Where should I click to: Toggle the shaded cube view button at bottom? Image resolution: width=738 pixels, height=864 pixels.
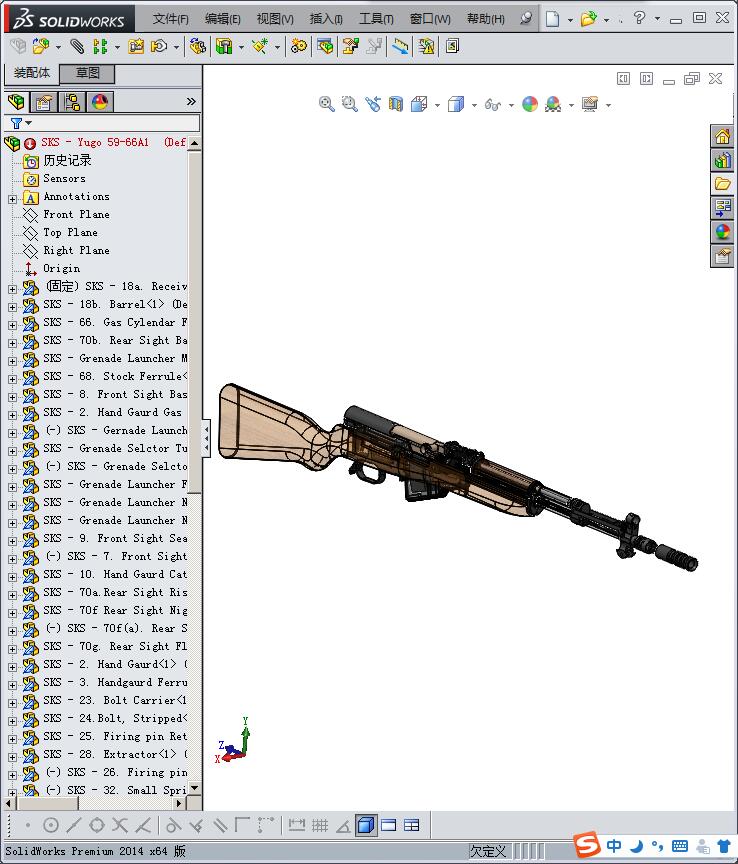pyautogui.click(x=366, y=825)
